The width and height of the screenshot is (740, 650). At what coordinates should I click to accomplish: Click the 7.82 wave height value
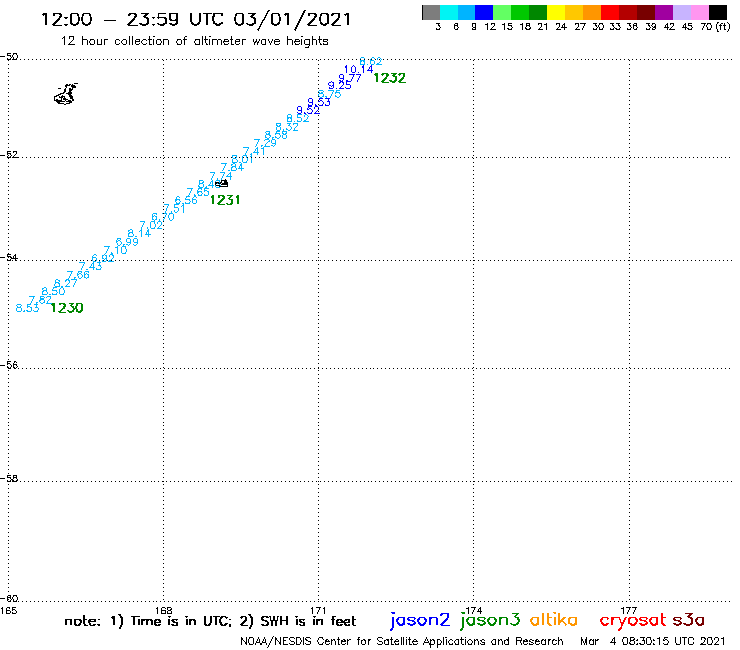point(40,300)
